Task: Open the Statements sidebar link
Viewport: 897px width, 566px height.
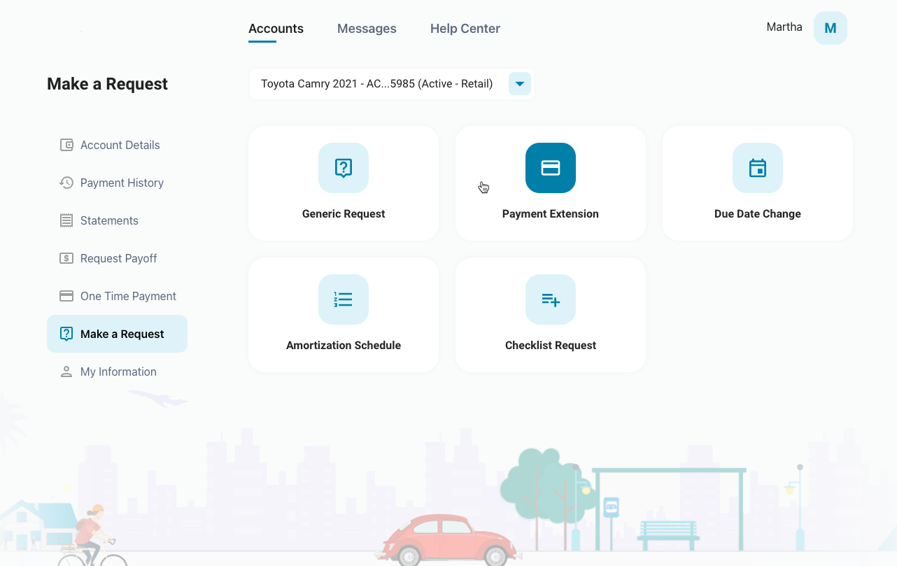Action: [109, 221]
